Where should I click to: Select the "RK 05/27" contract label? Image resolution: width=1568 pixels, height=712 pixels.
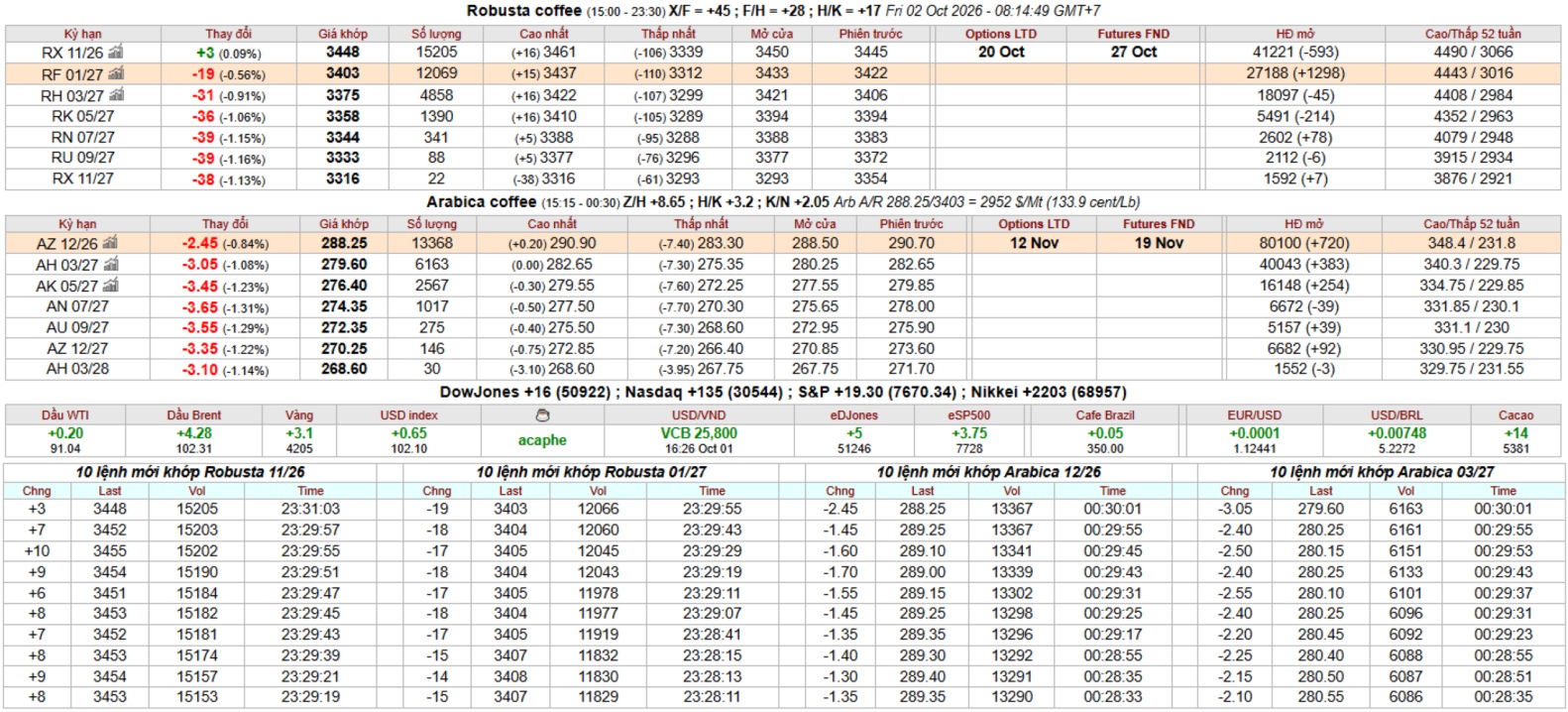[83, 116]
